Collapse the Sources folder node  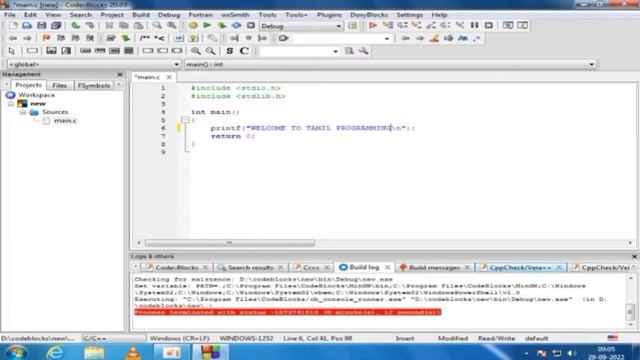coord(22,112)
